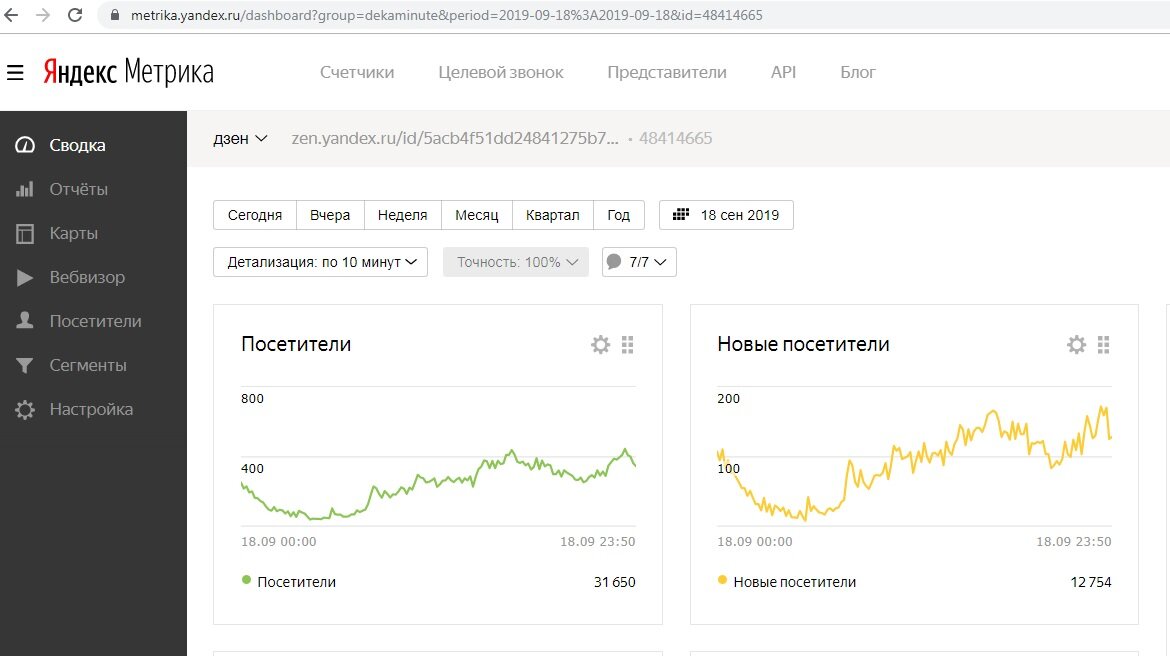Open the API menu item
Viewport: 1170px width, 656px height.
(x=784, y=71)
